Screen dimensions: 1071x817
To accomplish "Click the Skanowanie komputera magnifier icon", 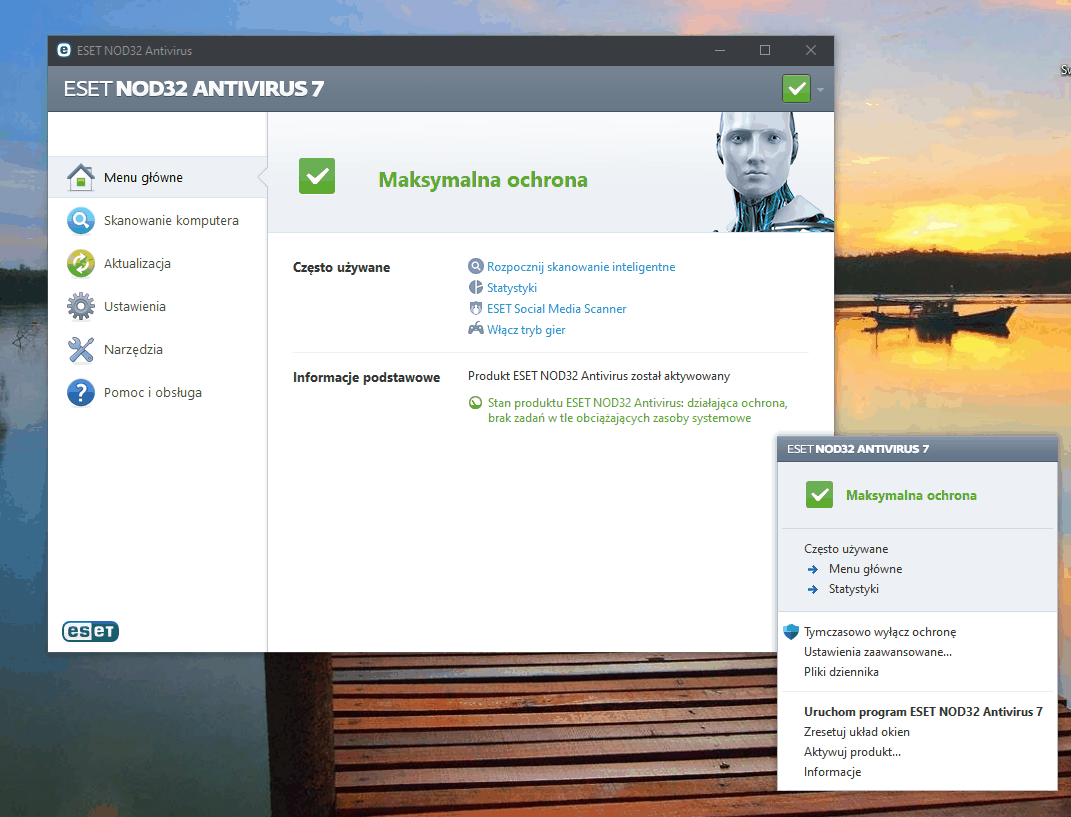I will 81,221.
